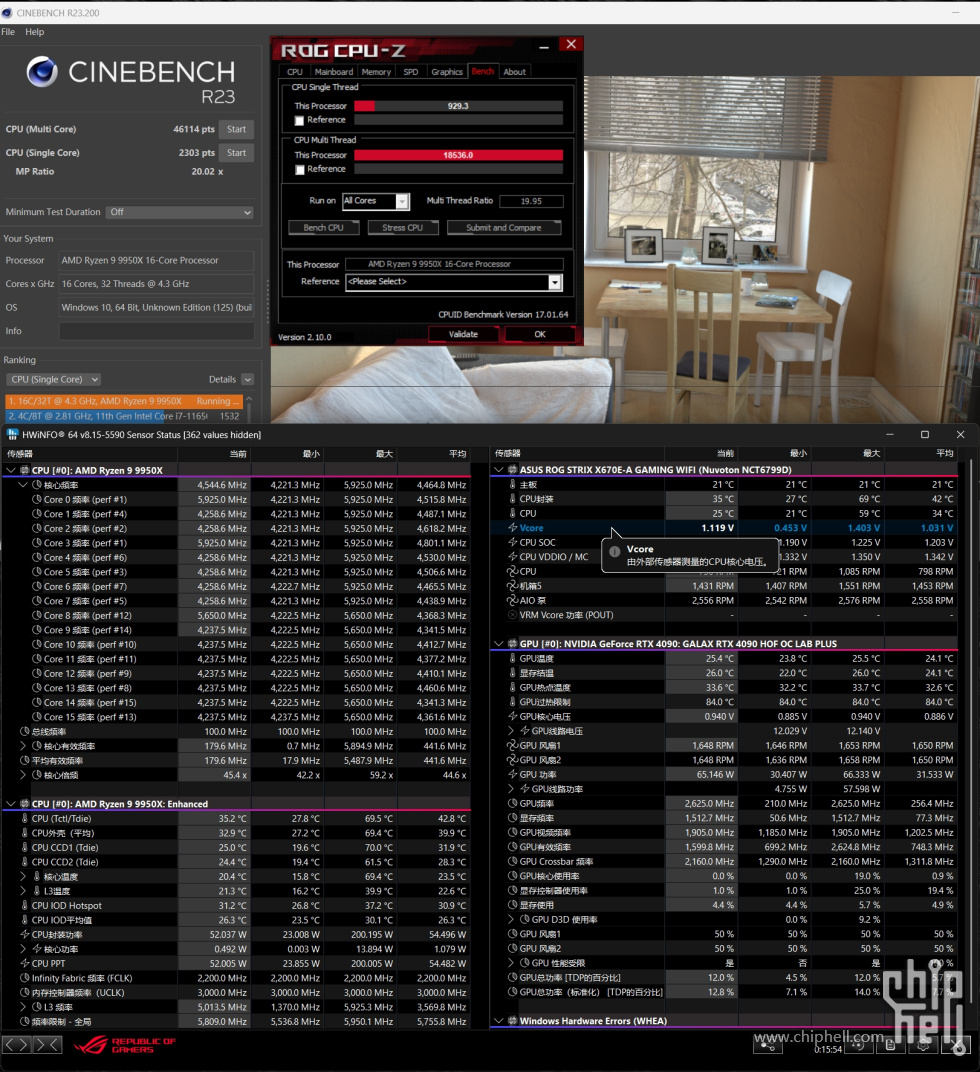Open File menu in Cinebench
Viewport: 980px width, 1072px height.
click(8, 31)
